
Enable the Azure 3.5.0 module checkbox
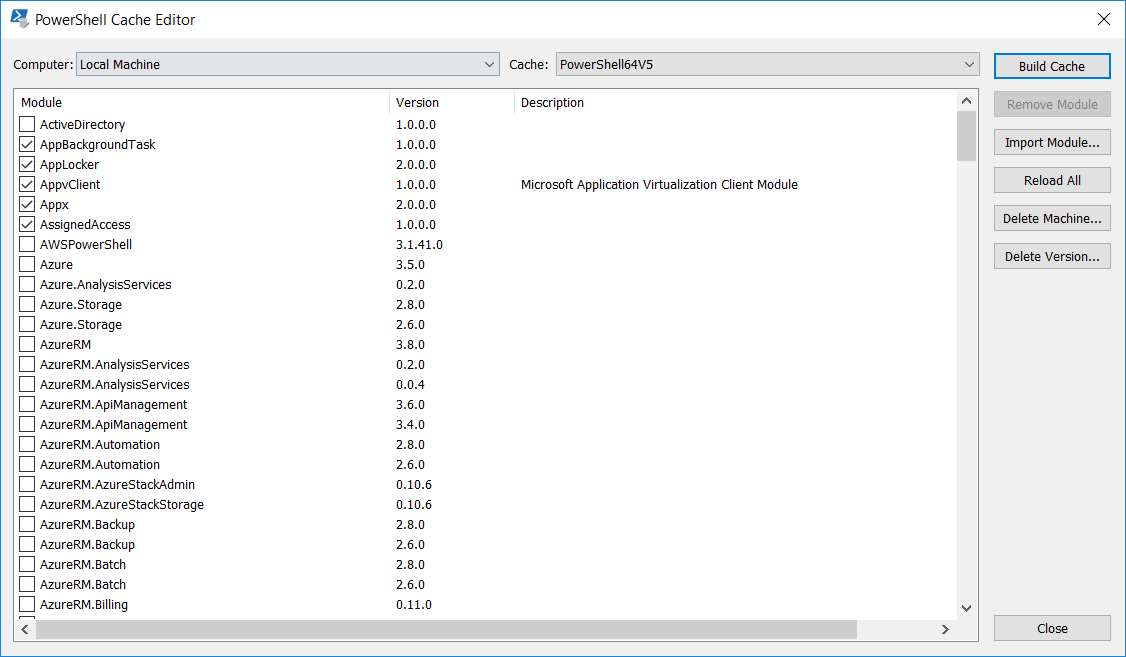click(27, 264)
